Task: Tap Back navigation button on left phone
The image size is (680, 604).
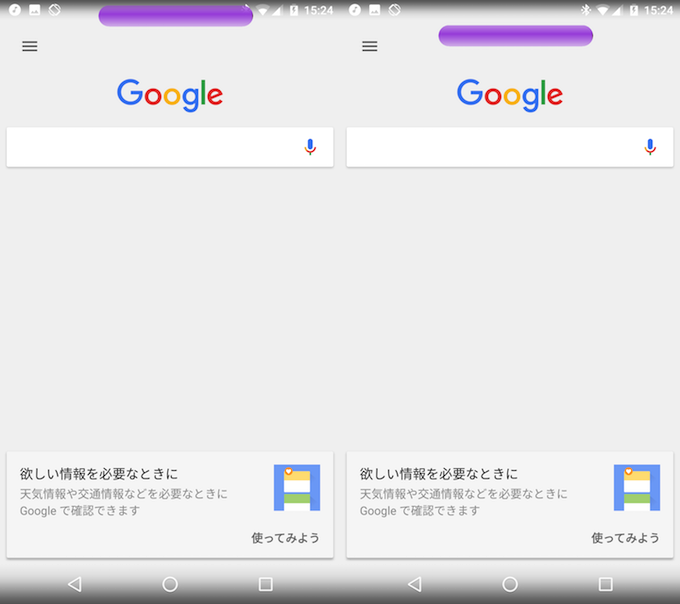Action: [75, 584]
